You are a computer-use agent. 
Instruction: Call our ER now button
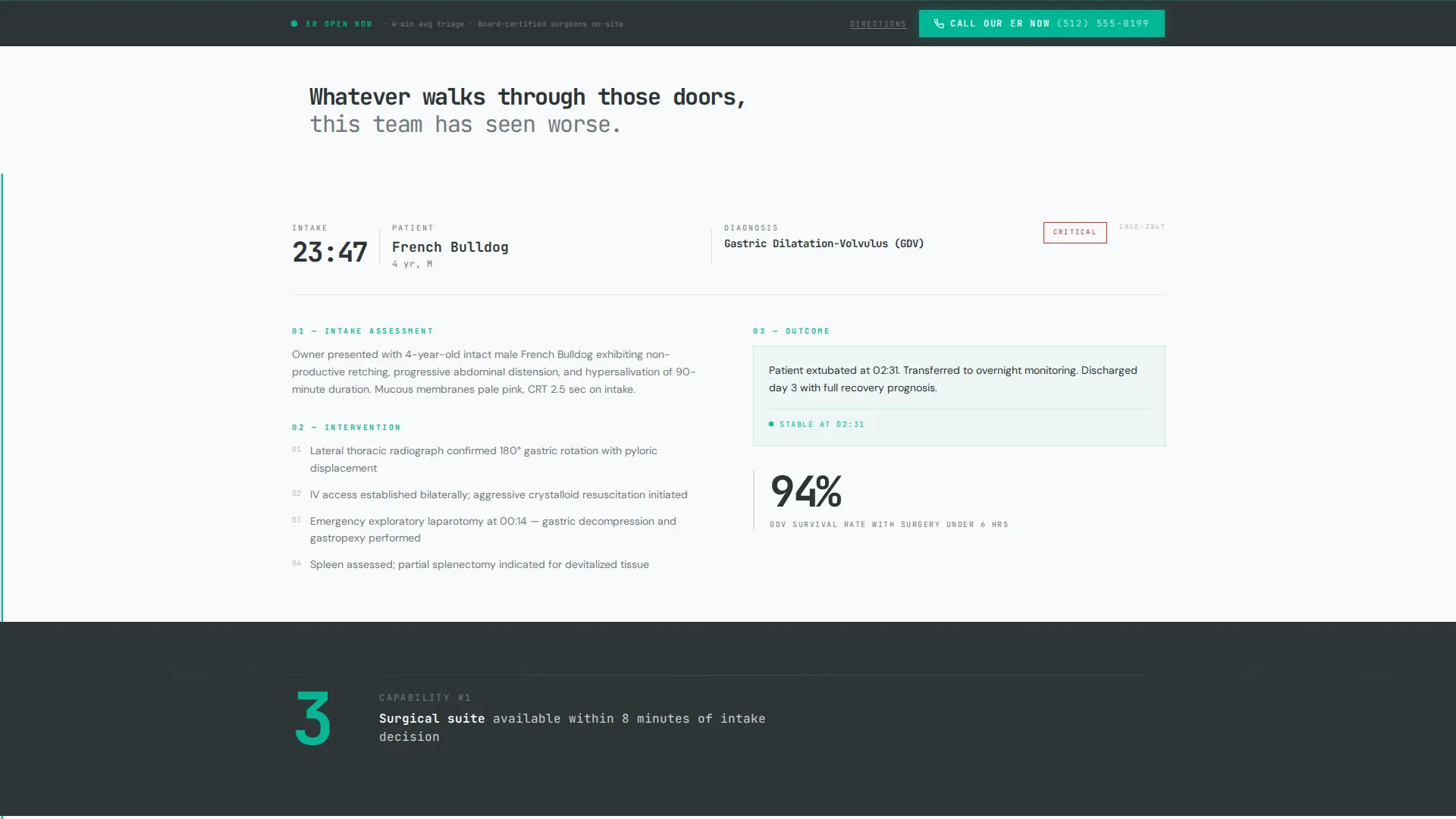1041,24
